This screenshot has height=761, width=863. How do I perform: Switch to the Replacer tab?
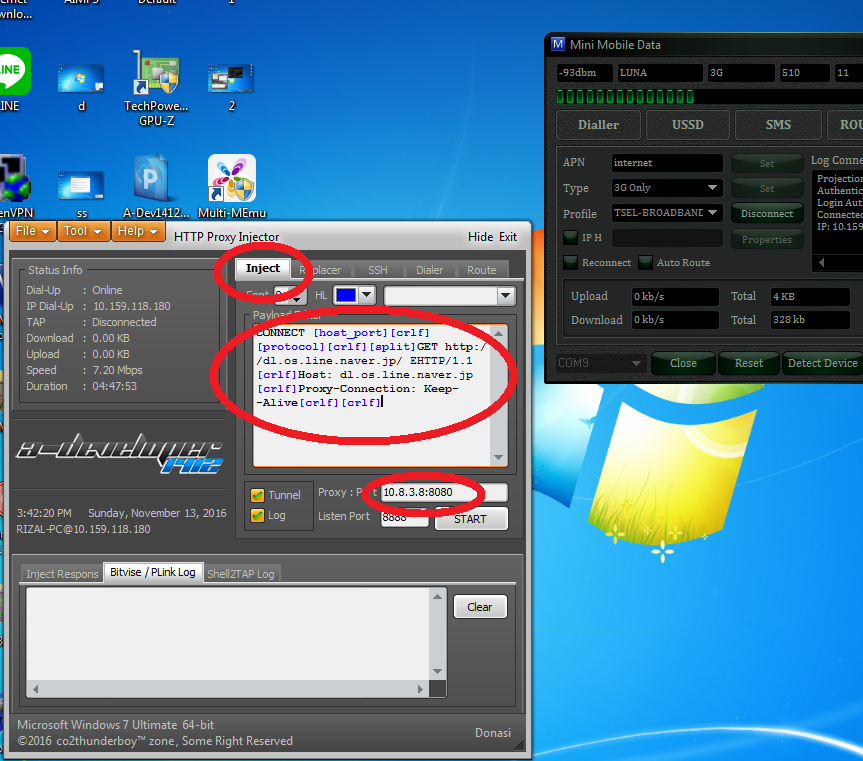[x=320, y=269]
